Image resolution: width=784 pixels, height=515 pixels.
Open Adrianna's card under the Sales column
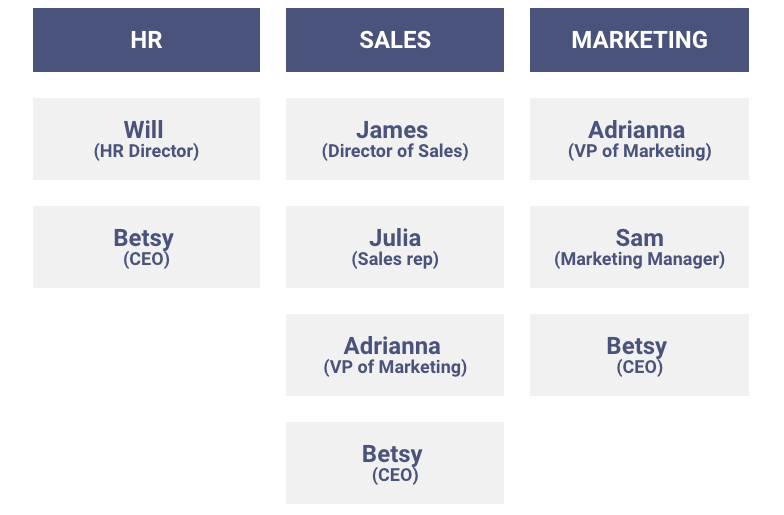(x=395, y=355)
